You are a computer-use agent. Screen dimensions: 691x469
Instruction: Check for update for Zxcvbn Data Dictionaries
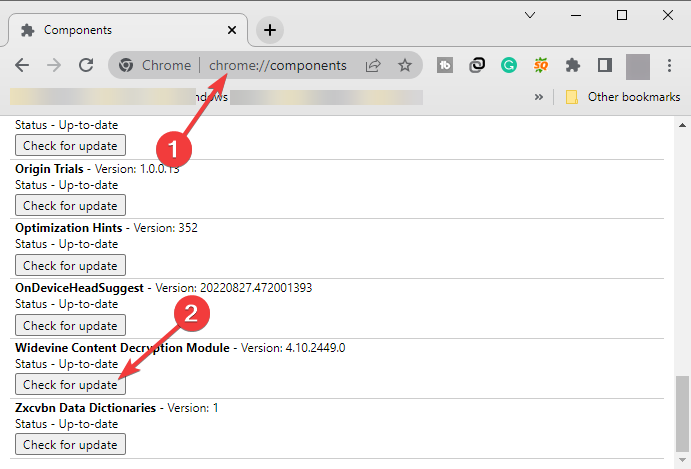(x=71, y=444)
